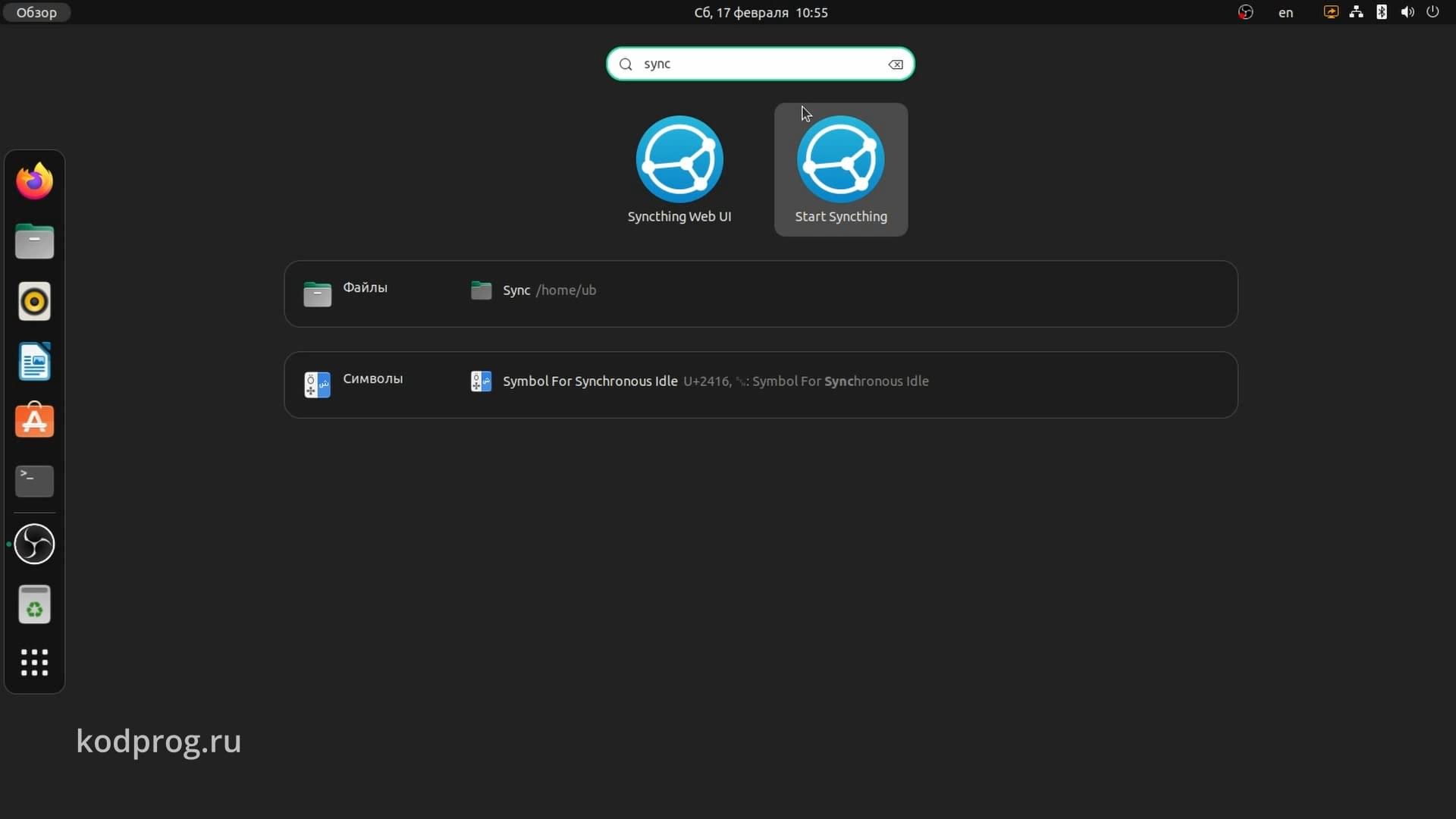Click the power icon in top bar

[x=1432, y=12]
